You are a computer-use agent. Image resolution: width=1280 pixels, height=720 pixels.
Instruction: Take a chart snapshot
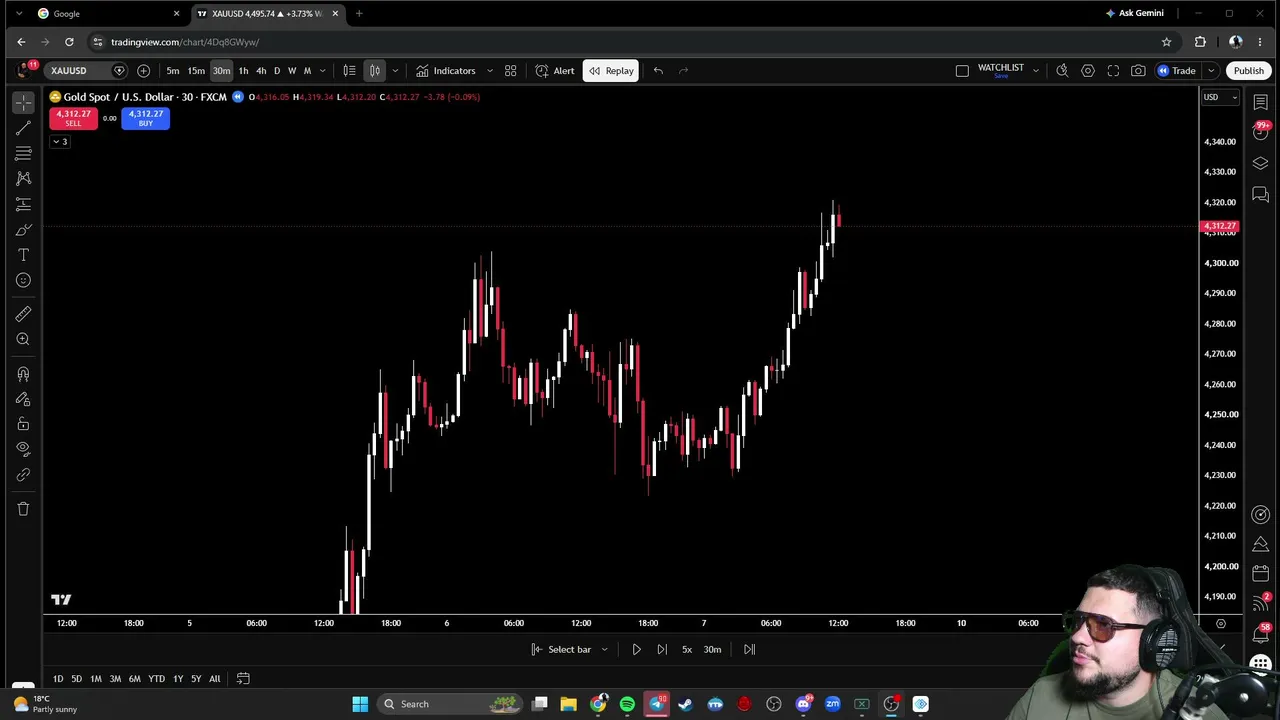click(x=1138, y=71)
